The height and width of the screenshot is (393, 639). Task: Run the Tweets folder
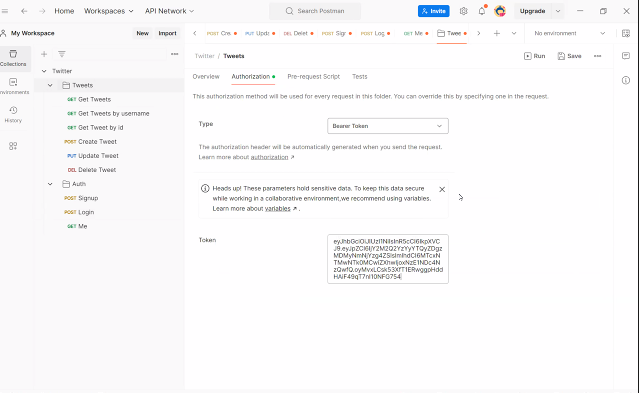click(x=535, y=56)
